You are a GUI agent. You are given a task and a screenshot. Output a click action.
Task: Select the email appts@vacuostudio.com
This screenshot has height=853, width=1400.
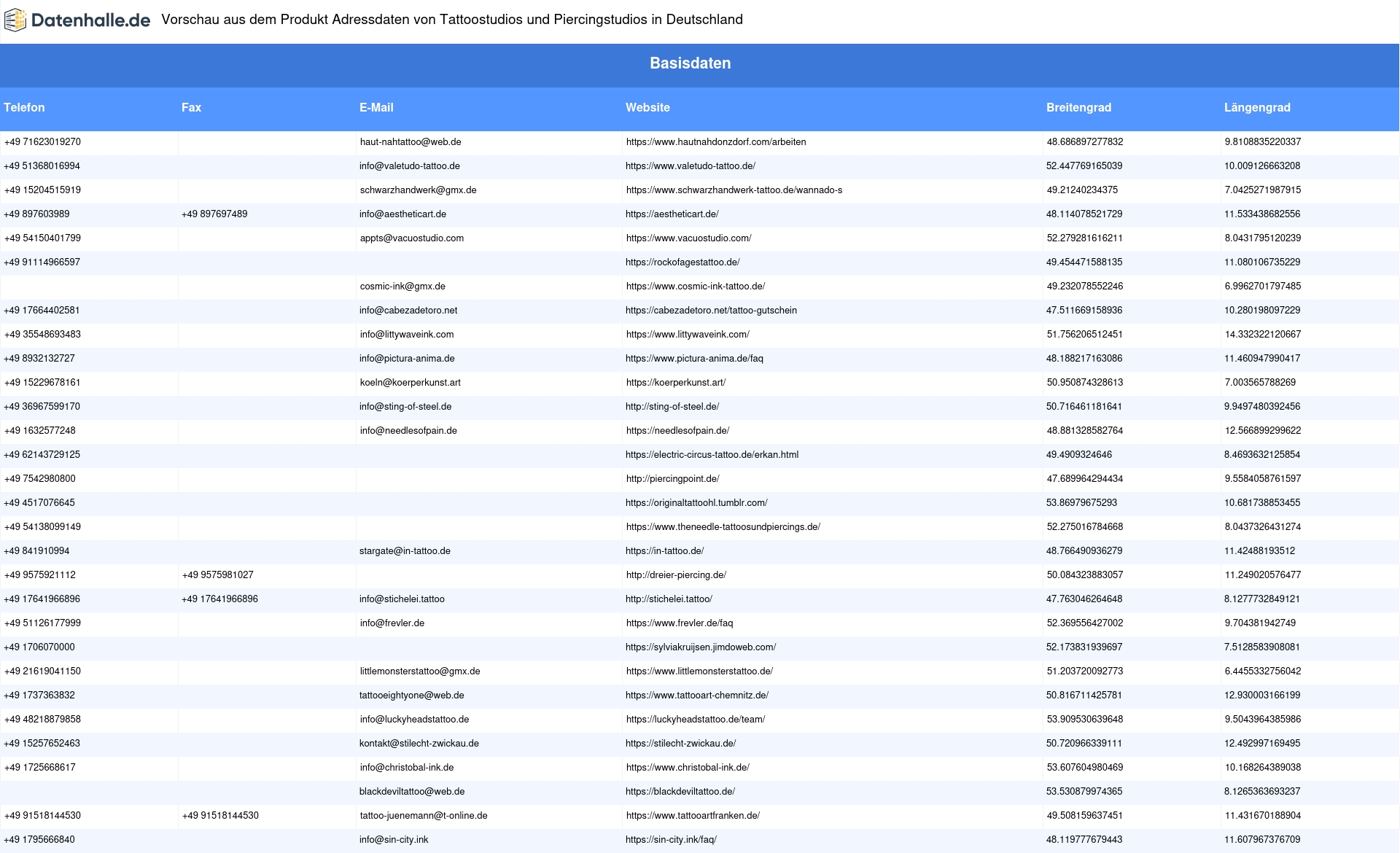pyautogui.click(x=412, y=238)
